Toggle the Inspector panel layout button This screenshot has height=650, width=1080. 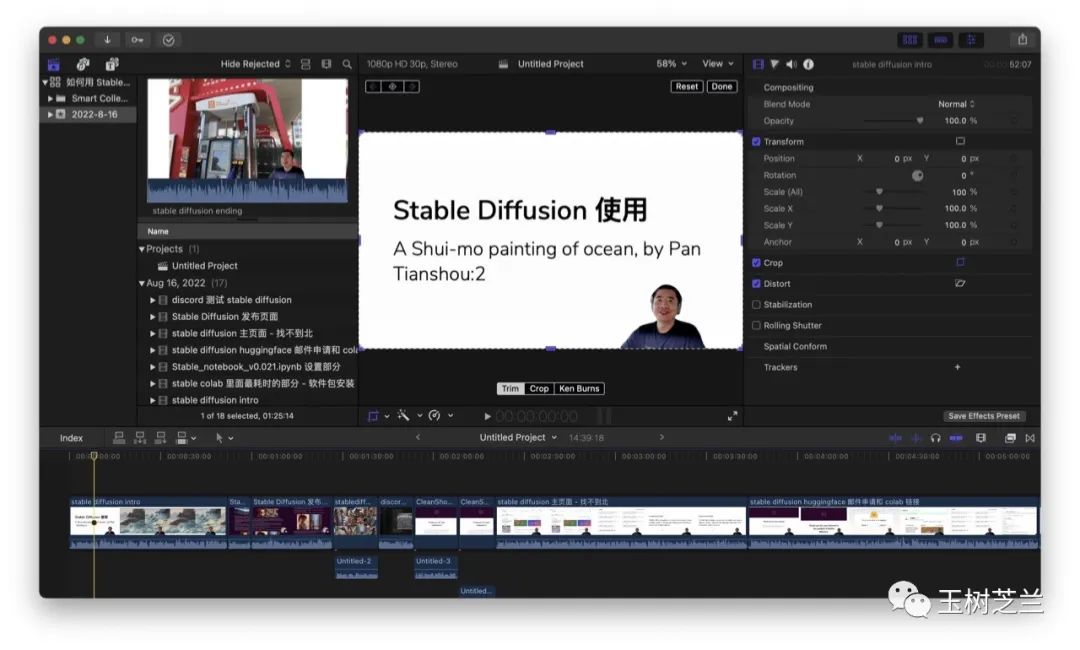click(971, 40)
